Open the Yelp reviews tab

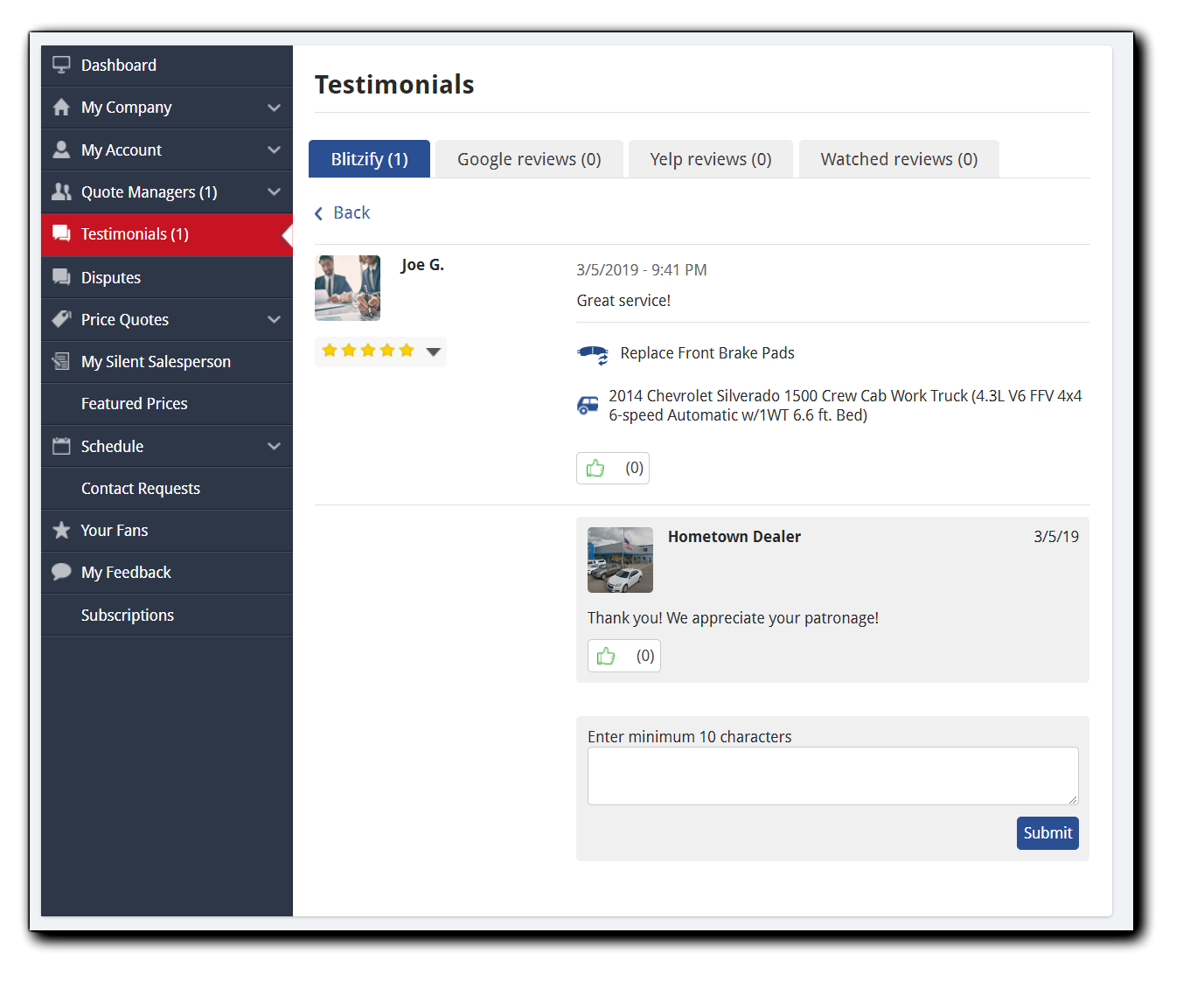(x=710, y=159)
